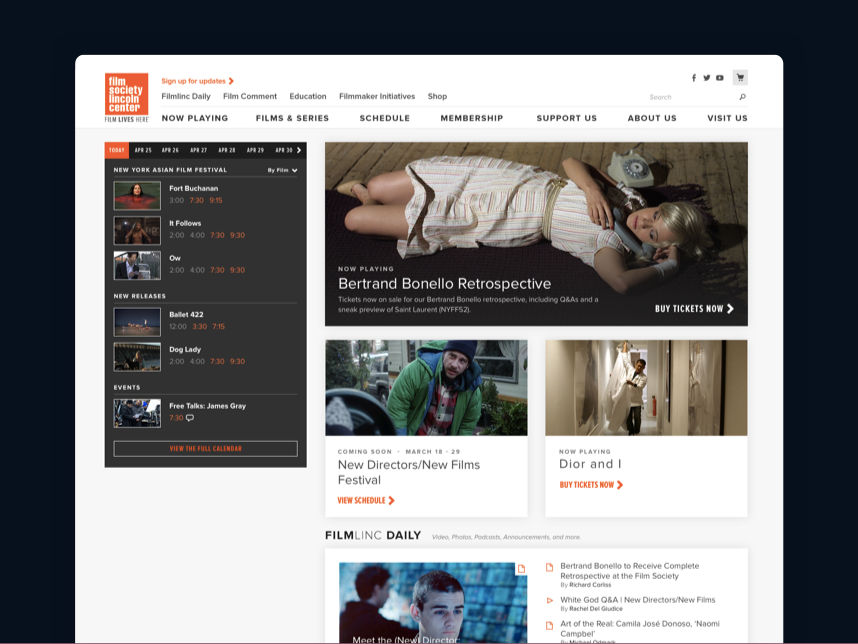Open the Shop link
Screen dimensions: 858x644
pos(437,96)
